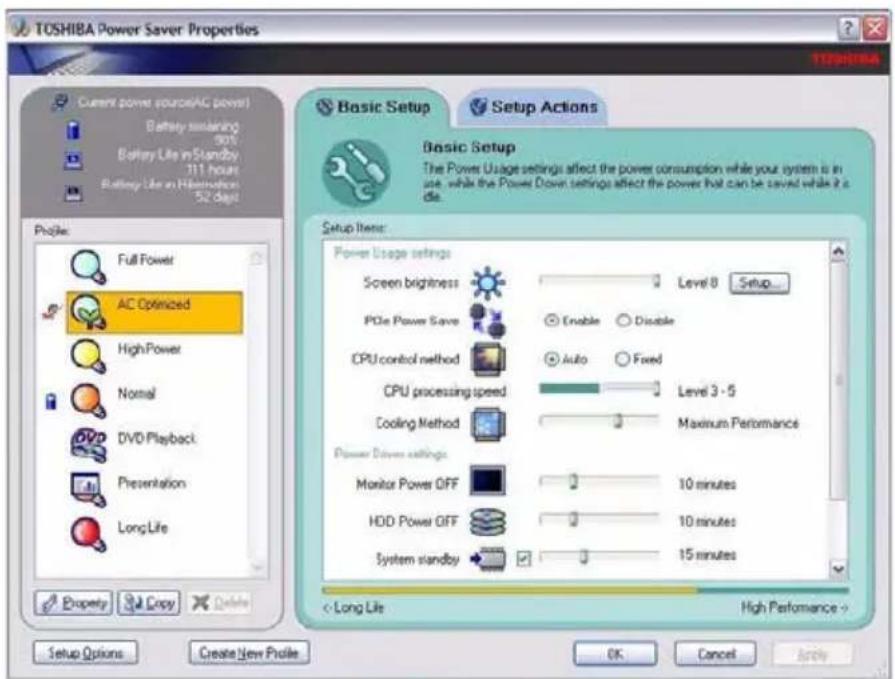Switch to the Basic Setup tab
This screenshot has width=895, height=679.
point(373,107)
